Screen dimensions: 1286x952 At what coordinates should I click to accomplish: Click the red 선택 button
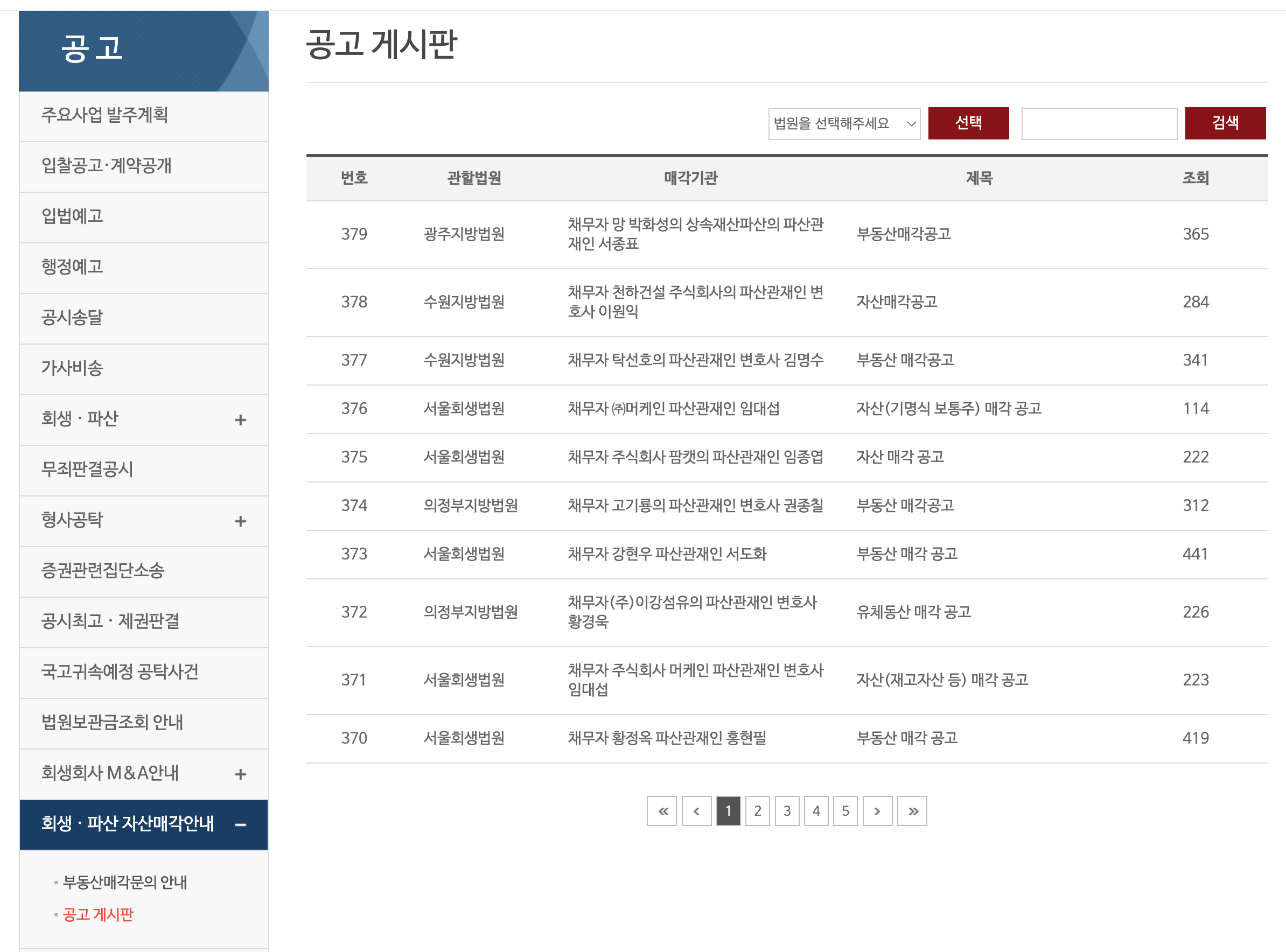tap(968, 123)
